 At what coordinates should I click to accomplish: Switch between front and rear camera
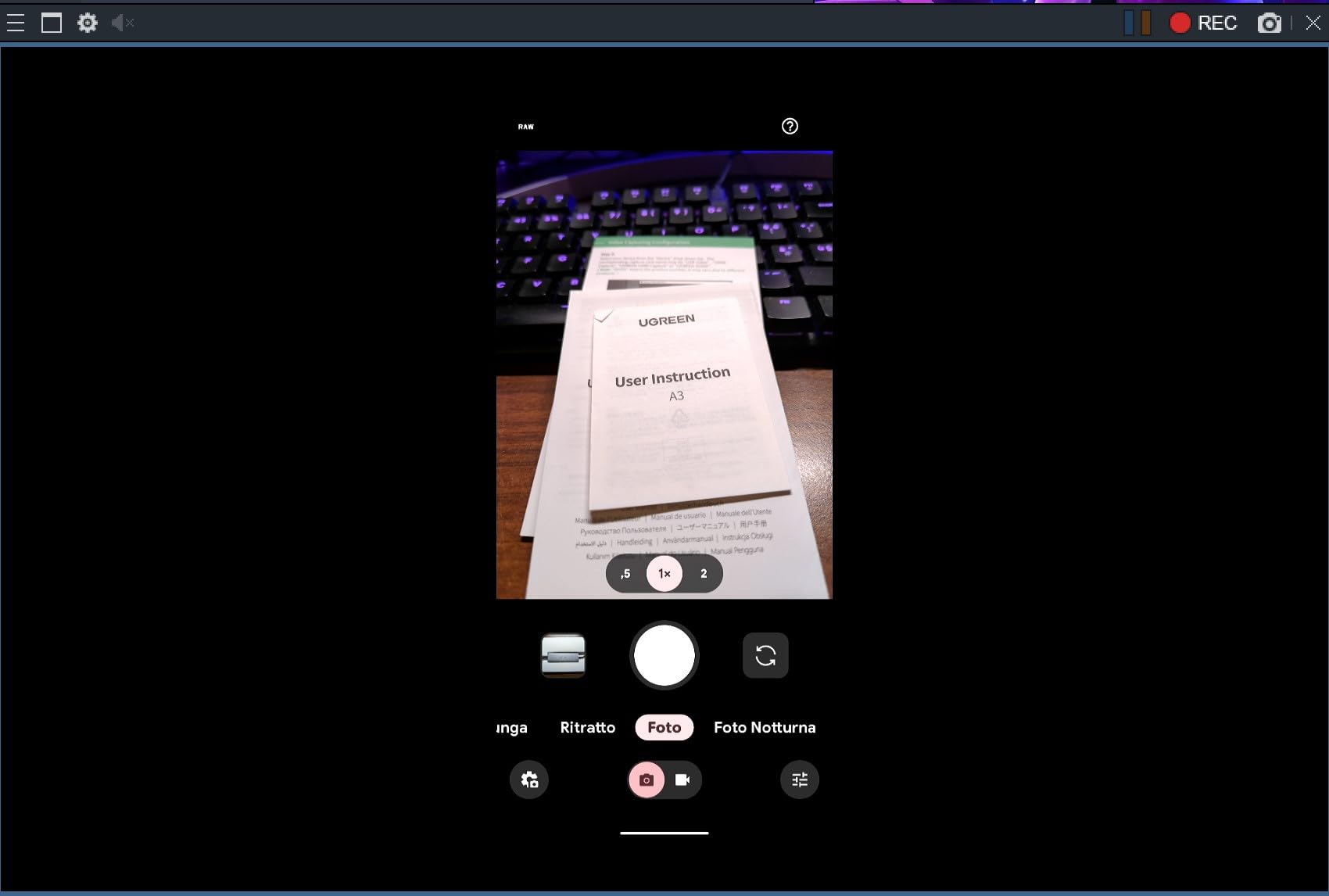tap(765, 655)
